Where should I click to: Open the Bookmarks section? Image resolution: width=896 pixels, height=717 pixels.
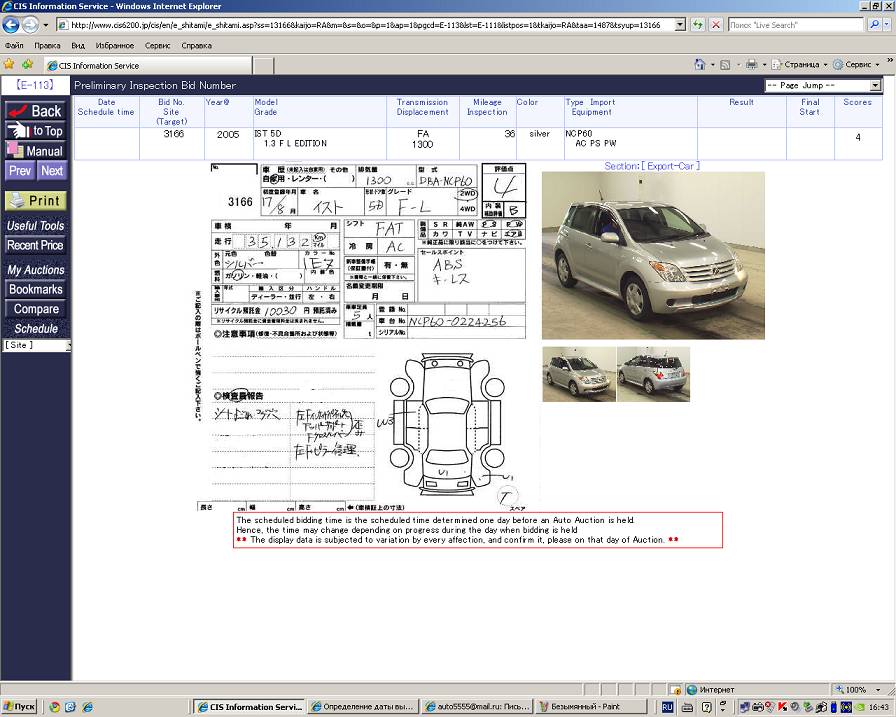[36, 290]
